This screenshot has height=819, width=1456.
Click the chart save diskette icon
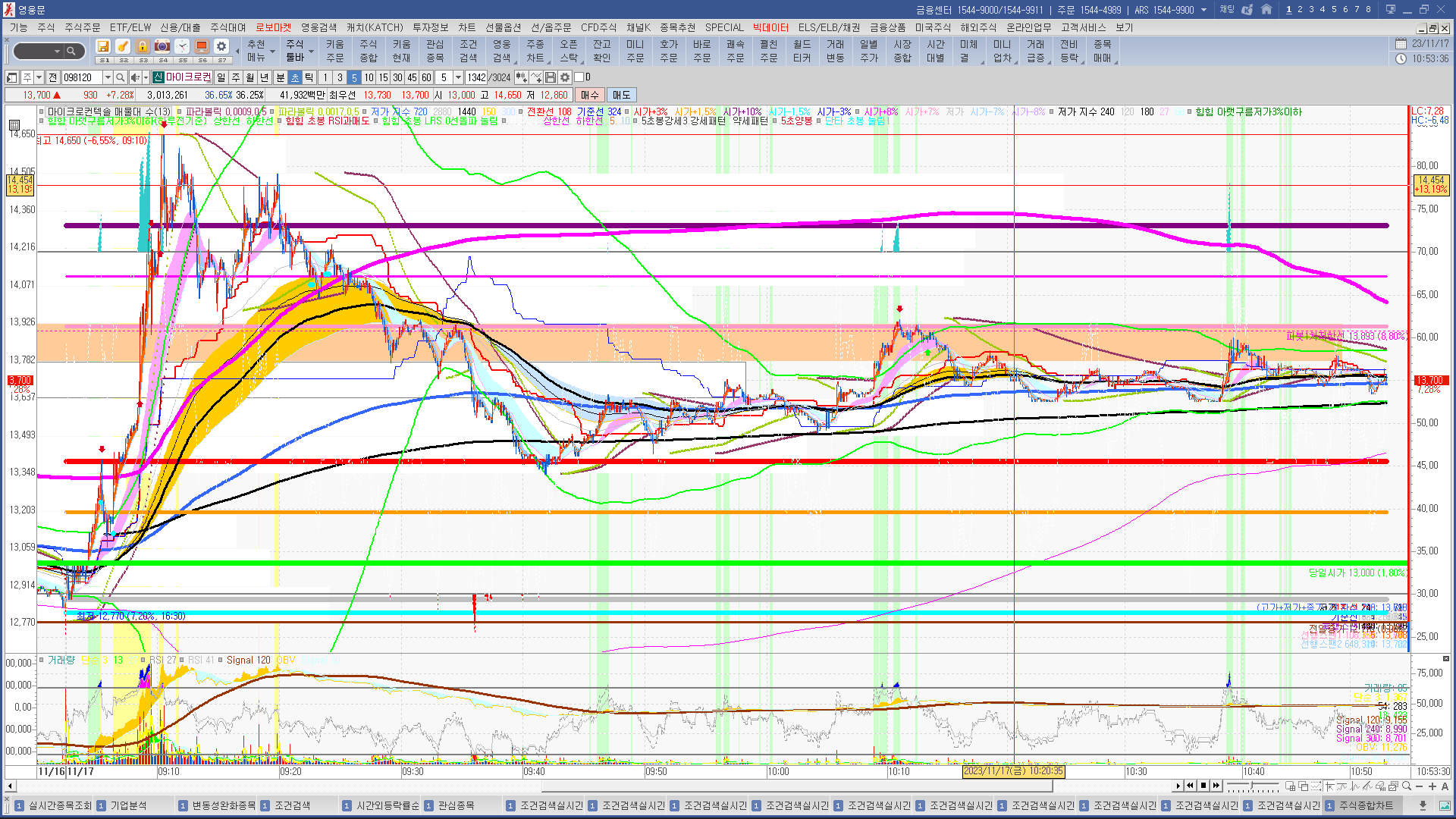pyautogui.click(x=551, y=77)
